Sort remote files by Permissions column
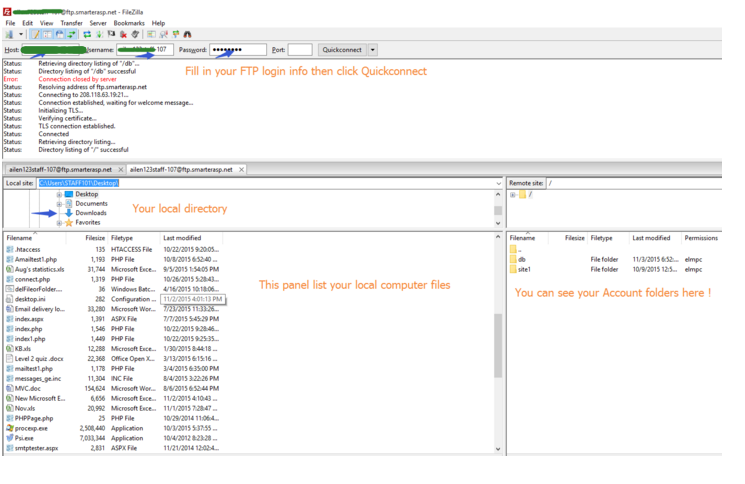745x484 pixels. coord(701,238)
